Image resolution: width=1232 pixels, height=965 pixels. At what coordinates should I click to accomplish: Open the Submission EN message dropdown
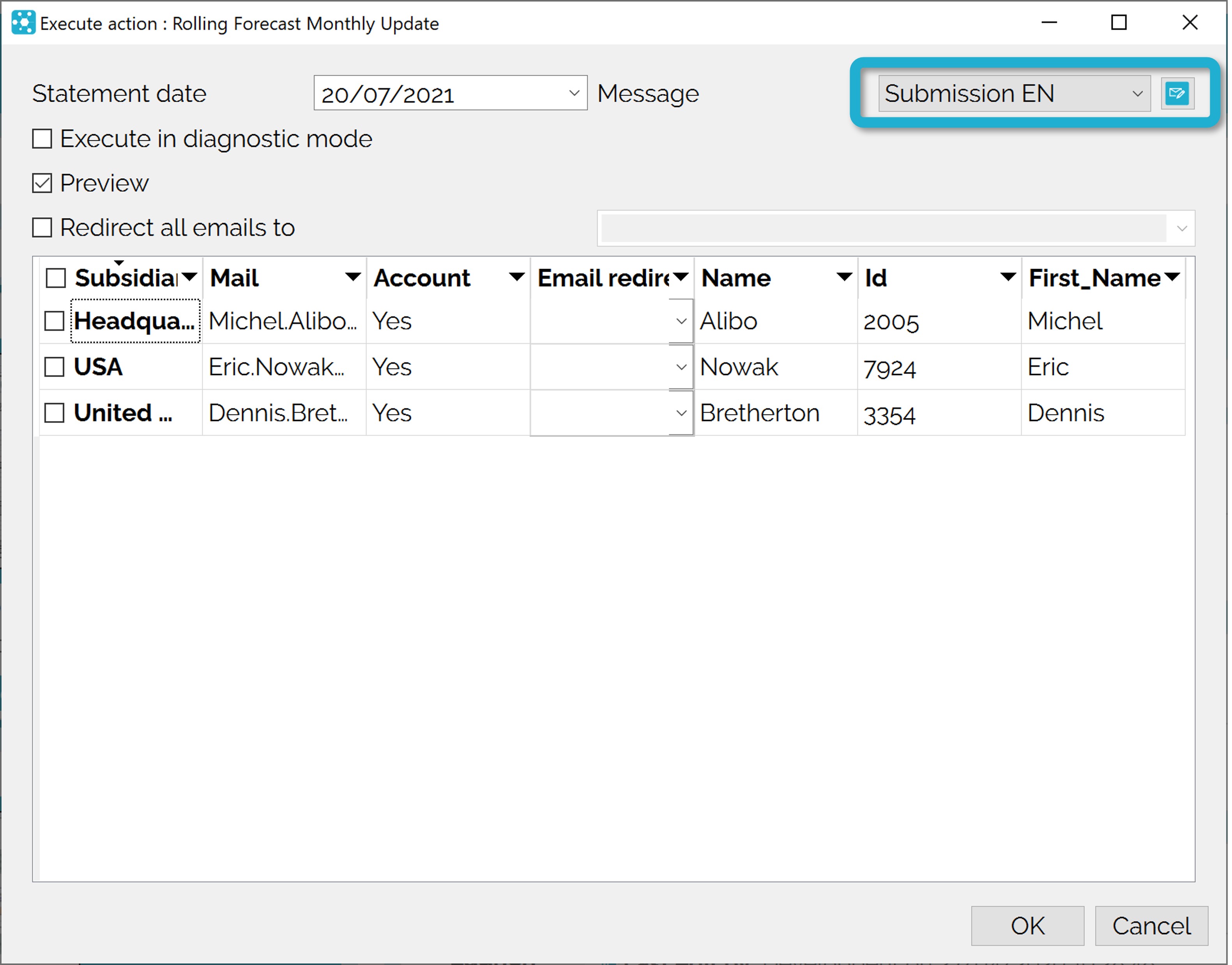[1137, 93]
